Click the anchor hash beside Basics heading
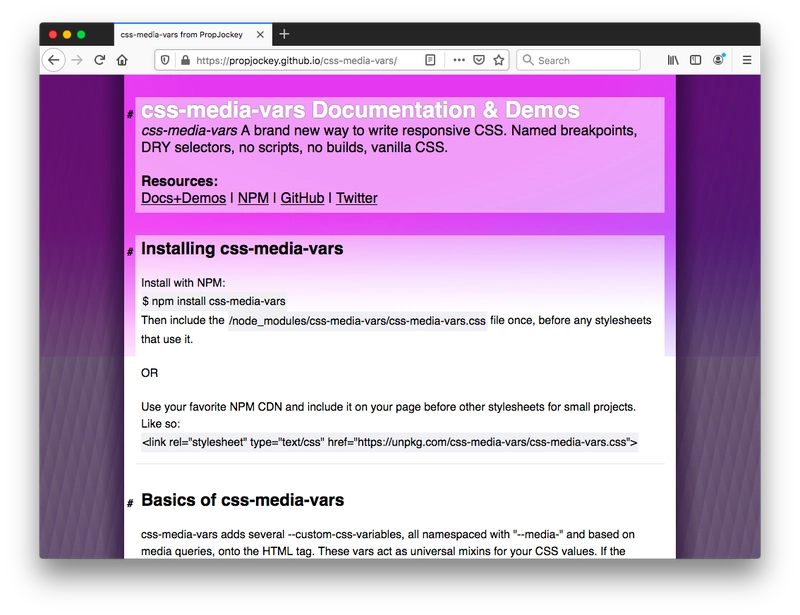The image size is (800, 615). 130,503
